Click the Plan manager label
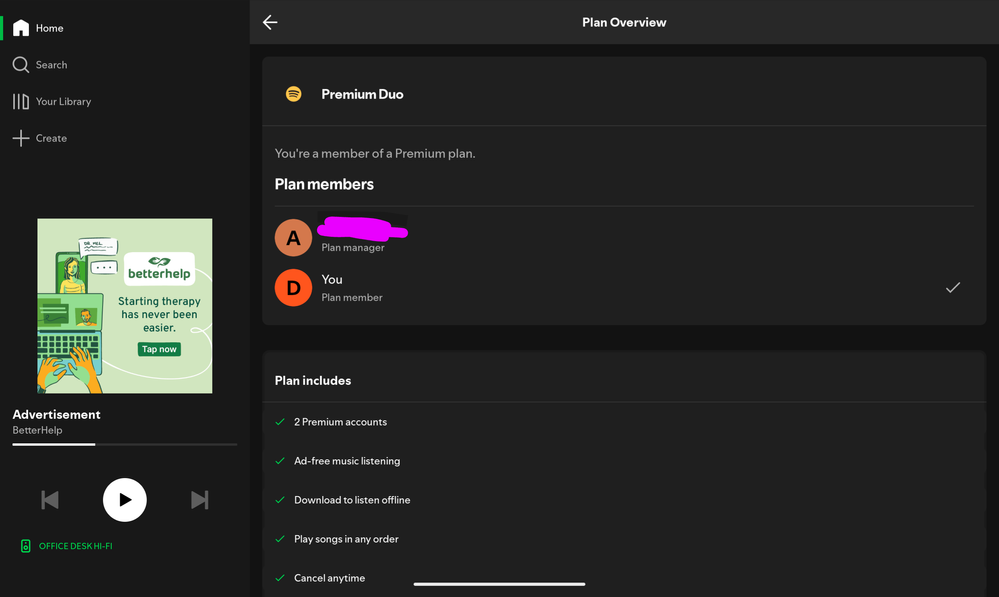This screenshot has width=999, height=597. 353,248
